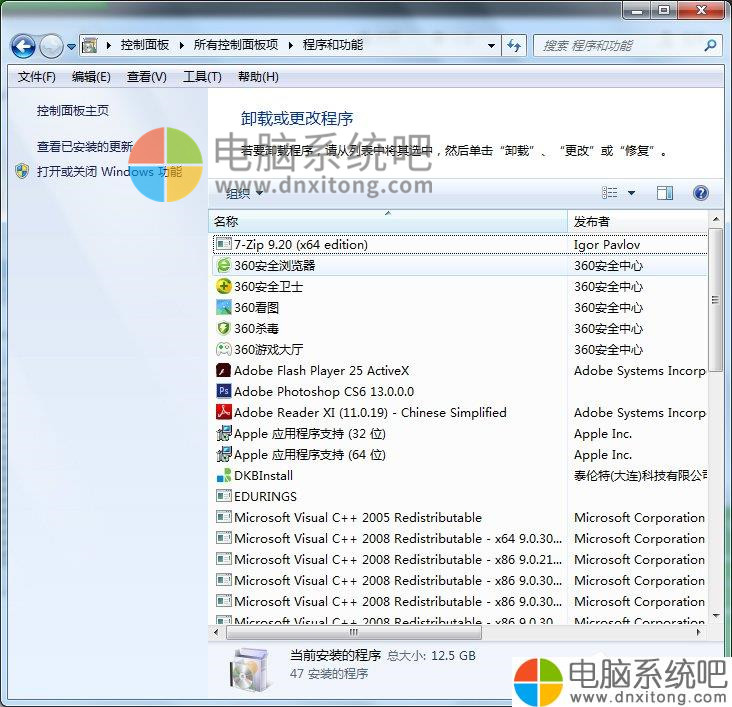Open the 文件(F) menu

click(x=36, y=77)
